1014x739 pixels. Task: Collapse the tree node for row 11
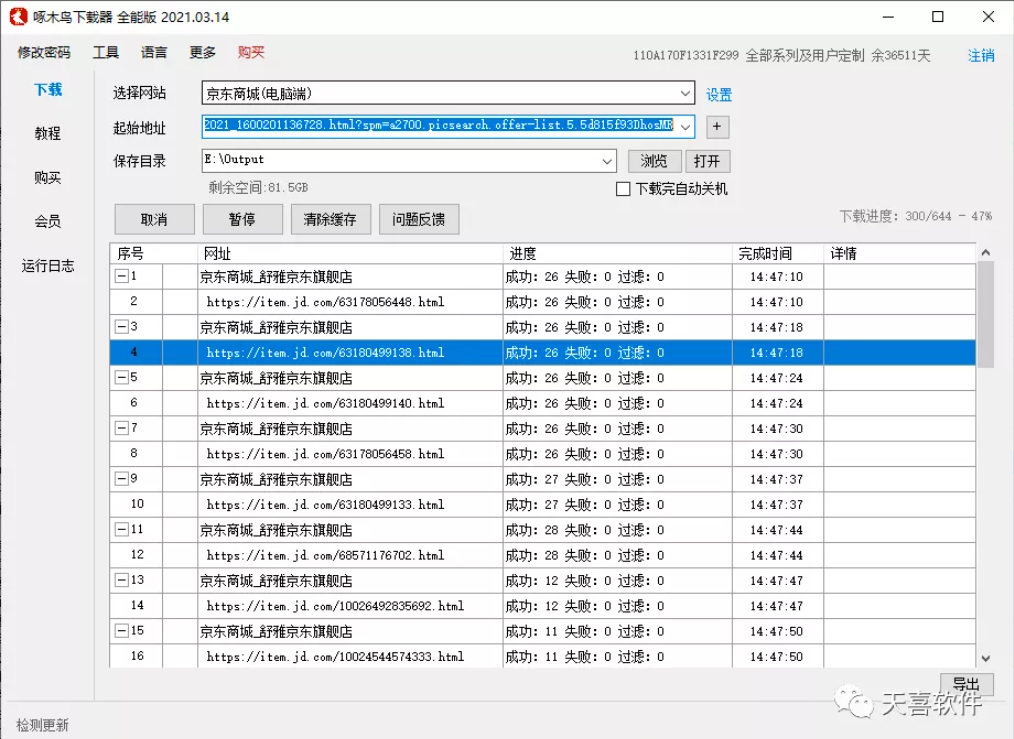coord(121,529)
